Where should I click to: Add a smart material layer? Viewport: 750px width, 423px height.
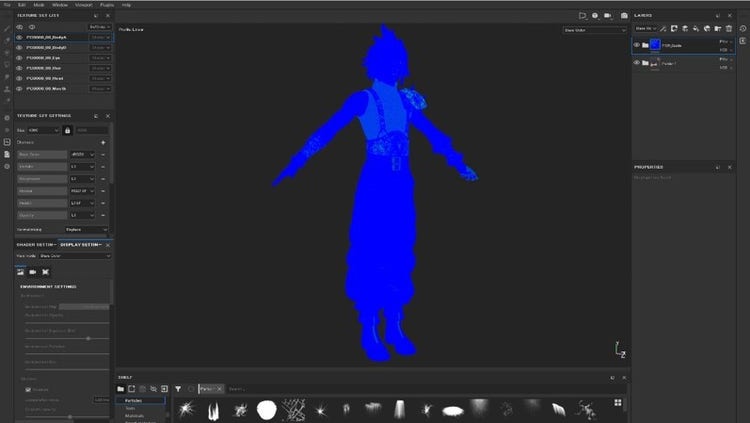click(707, 29)
